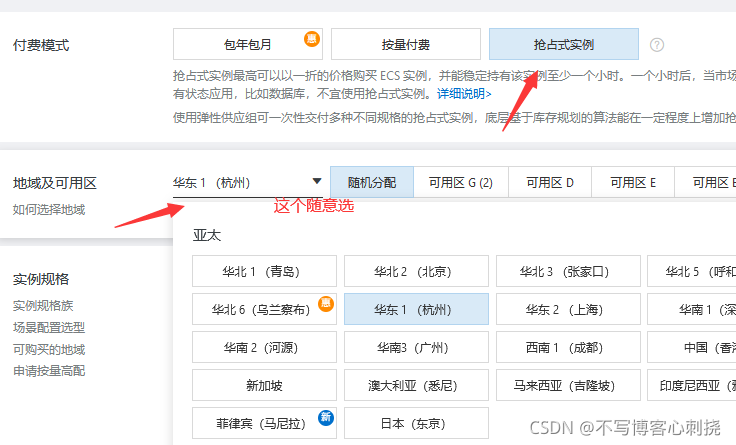The width and height of the screenshot is (736, 445).
Task: Open 可购买的地域 link
Action: 49,349
